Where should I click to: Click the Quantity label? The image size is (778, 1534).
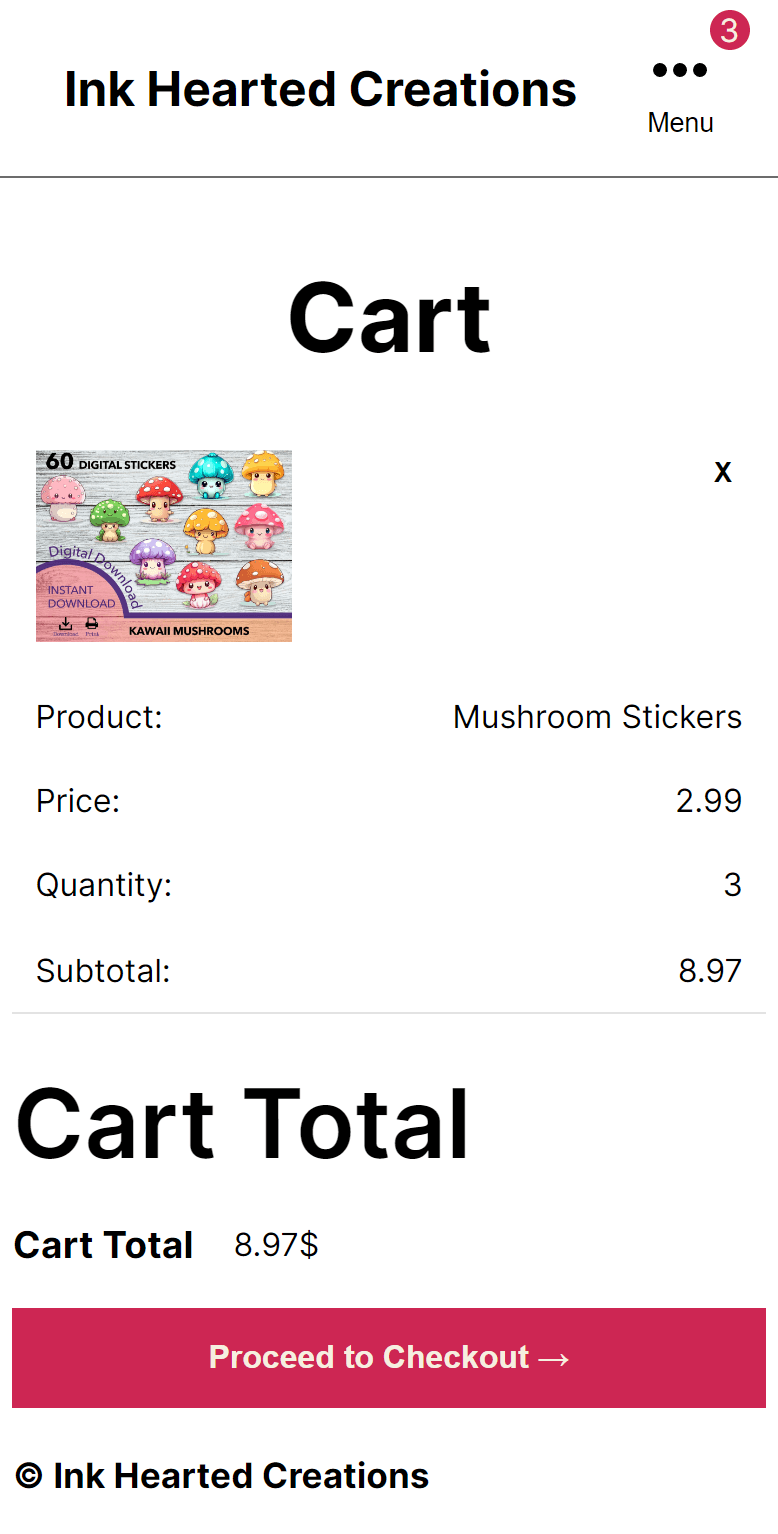(x=103, y=884)
